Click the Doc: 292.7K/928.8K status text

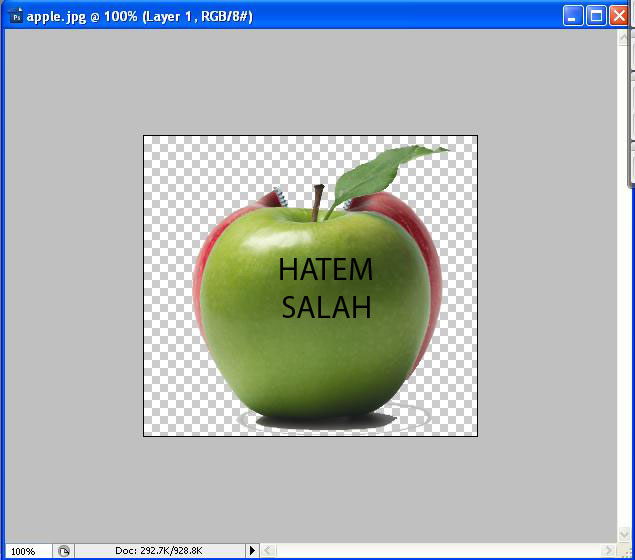point(158,550)
